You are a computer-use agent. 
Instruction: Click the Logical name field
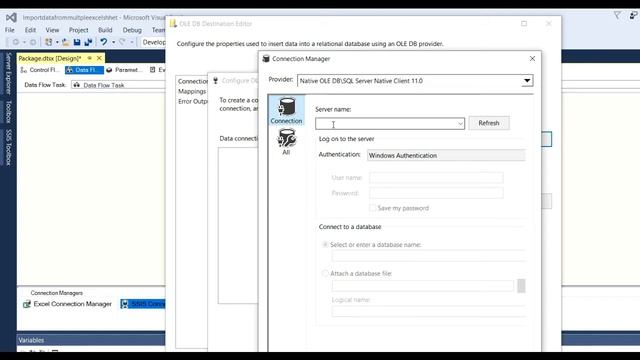[429, 311]
